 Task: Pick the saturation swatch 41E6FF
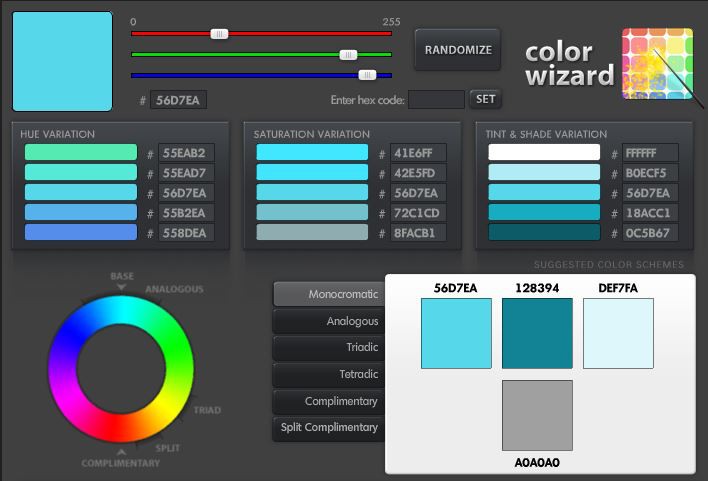coord(312,152)
